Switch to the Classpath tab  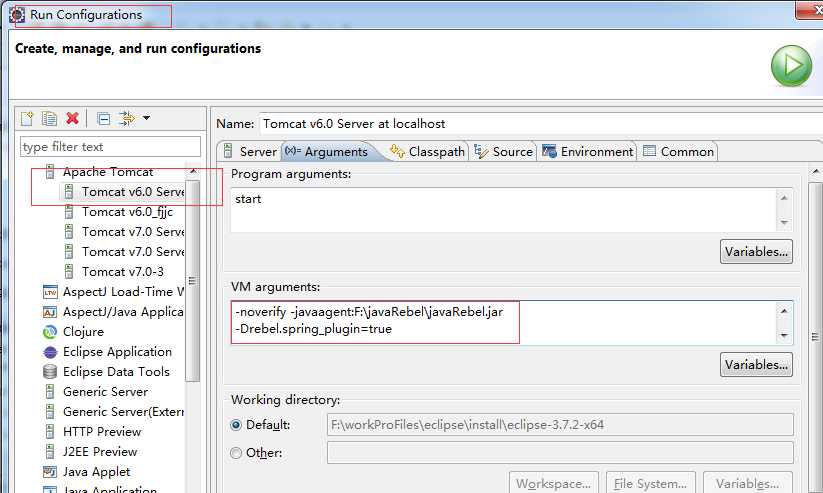427,151
